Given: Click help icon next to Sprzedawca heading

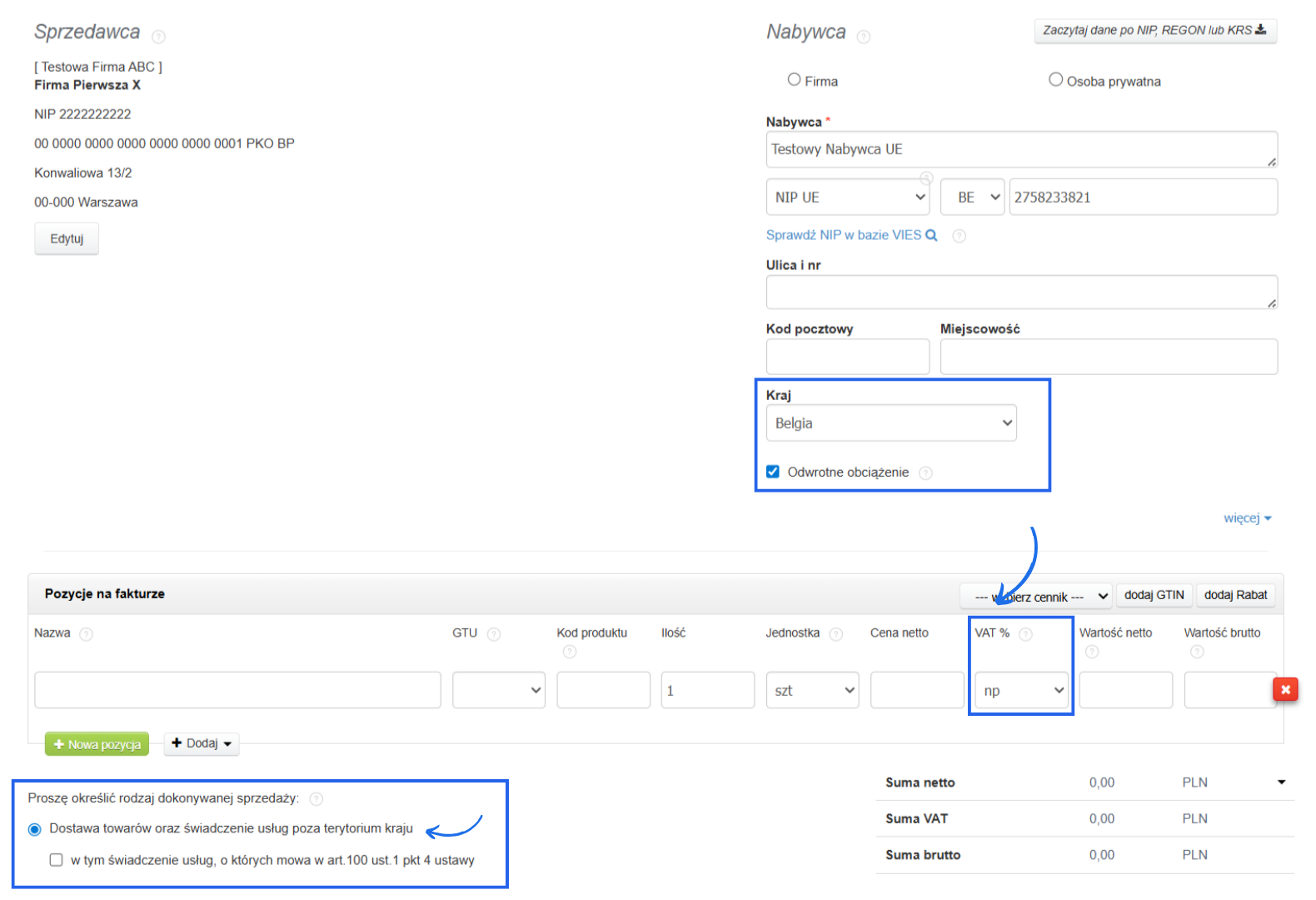Looking at the screenshot, I should coord(158,37).
